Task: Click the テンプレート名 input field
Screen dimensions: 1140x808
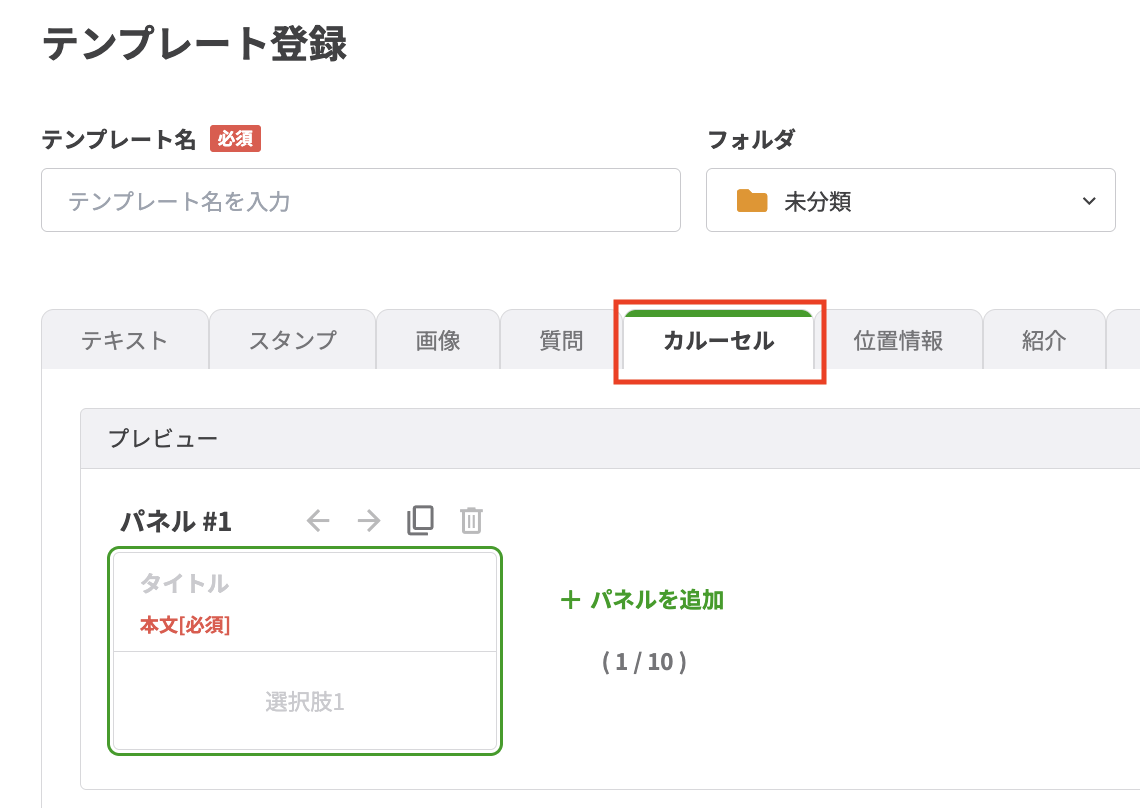Action: (360, 201)
